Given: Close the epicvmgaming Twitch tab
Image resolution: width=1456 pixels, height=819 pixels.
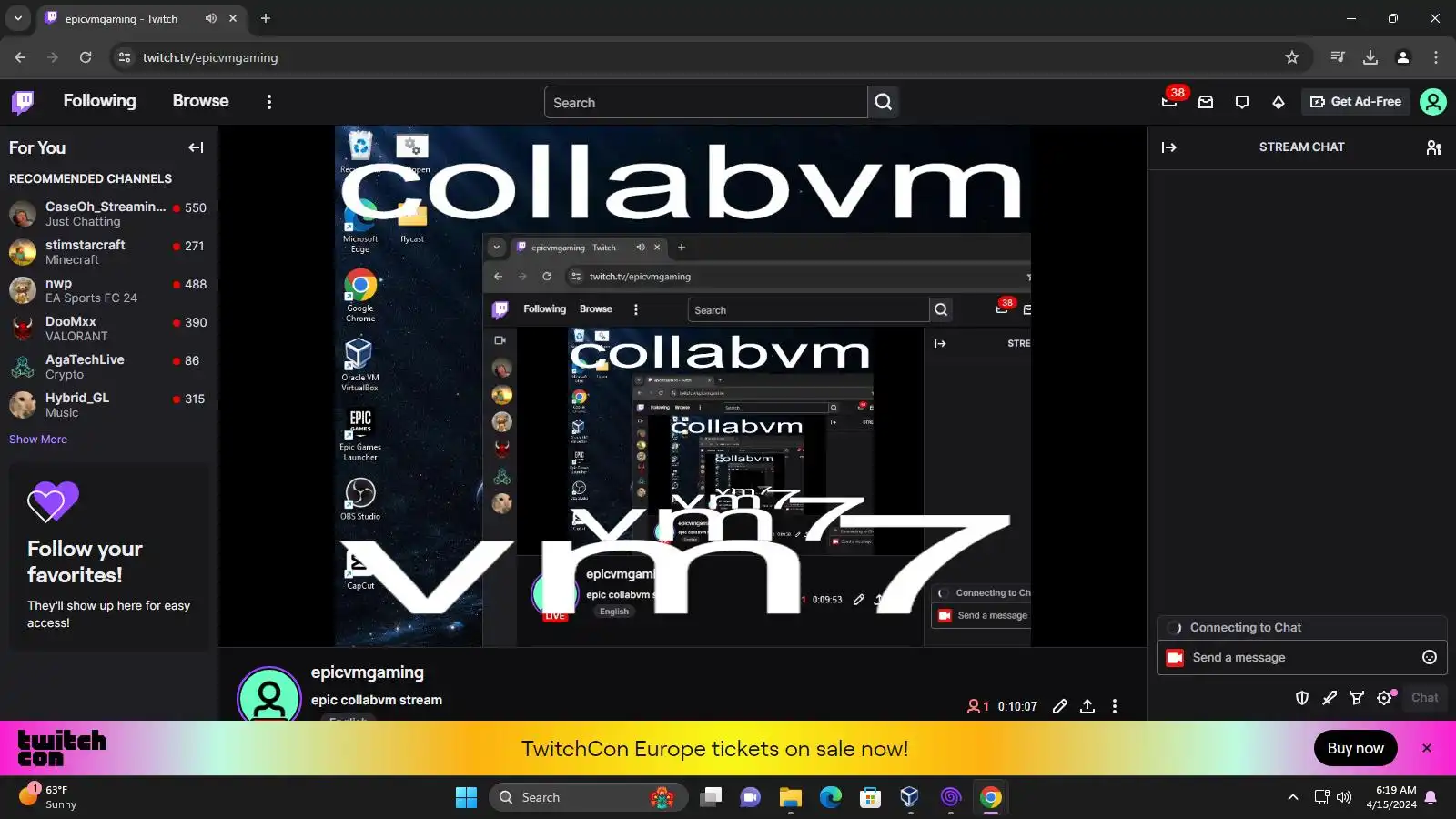Looking at the screenshot, I should (x=233, y=18).
